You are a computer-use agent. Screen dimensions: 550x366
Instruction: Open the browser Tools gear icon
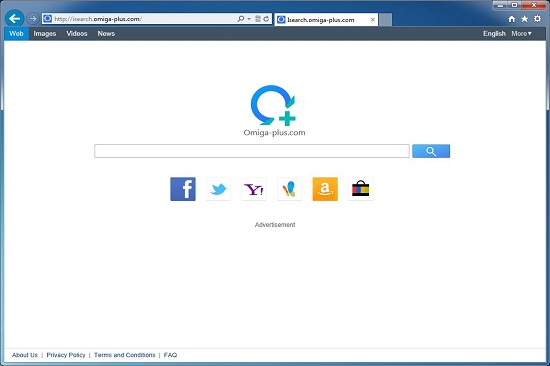click(537, 19)
